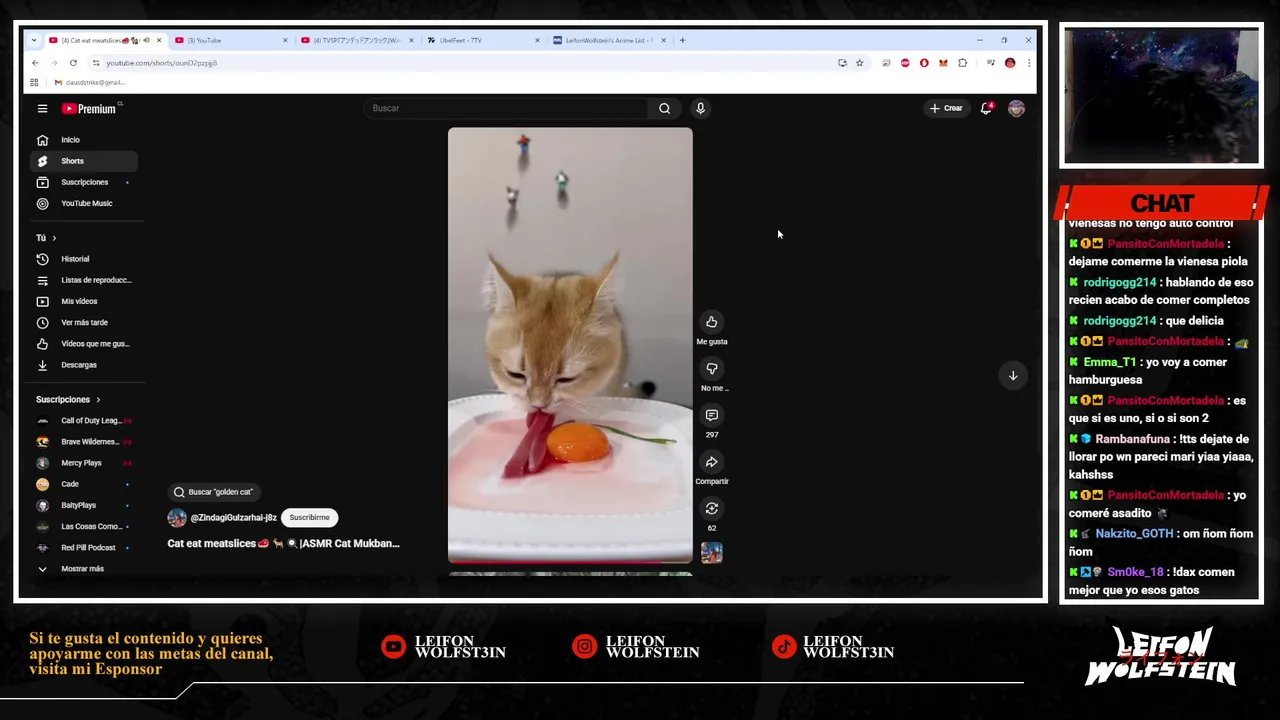Open a new Chrome tab
Screen dimensions: 1280x720
(x=682, y=40)
